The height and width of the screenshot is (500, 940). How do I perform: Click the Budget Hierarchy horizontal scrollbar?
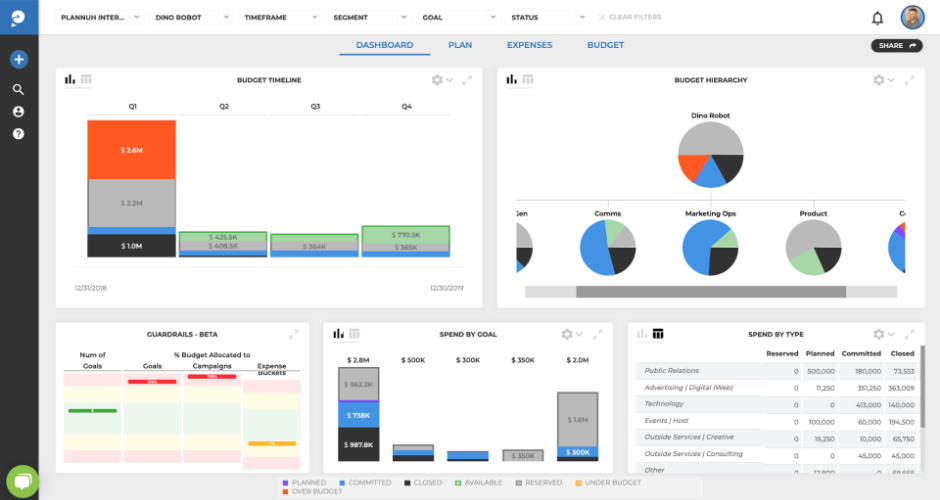tap(710, 292)
